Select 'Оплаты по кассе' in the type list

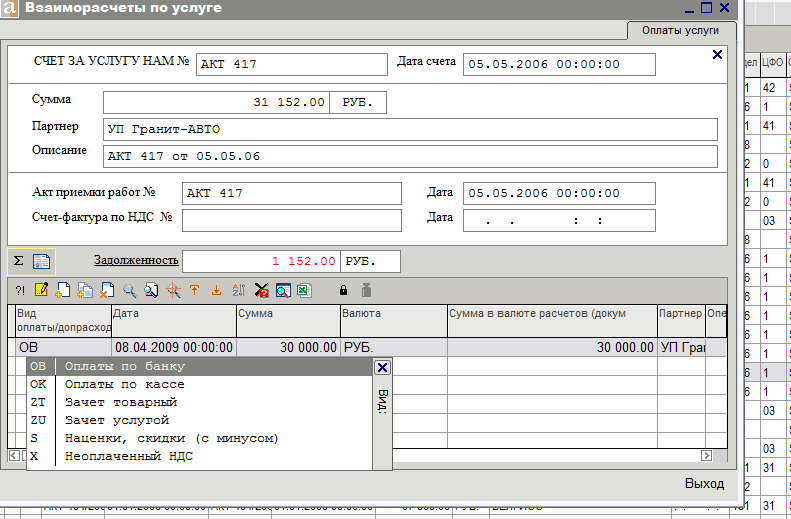(x=199, y=384)
